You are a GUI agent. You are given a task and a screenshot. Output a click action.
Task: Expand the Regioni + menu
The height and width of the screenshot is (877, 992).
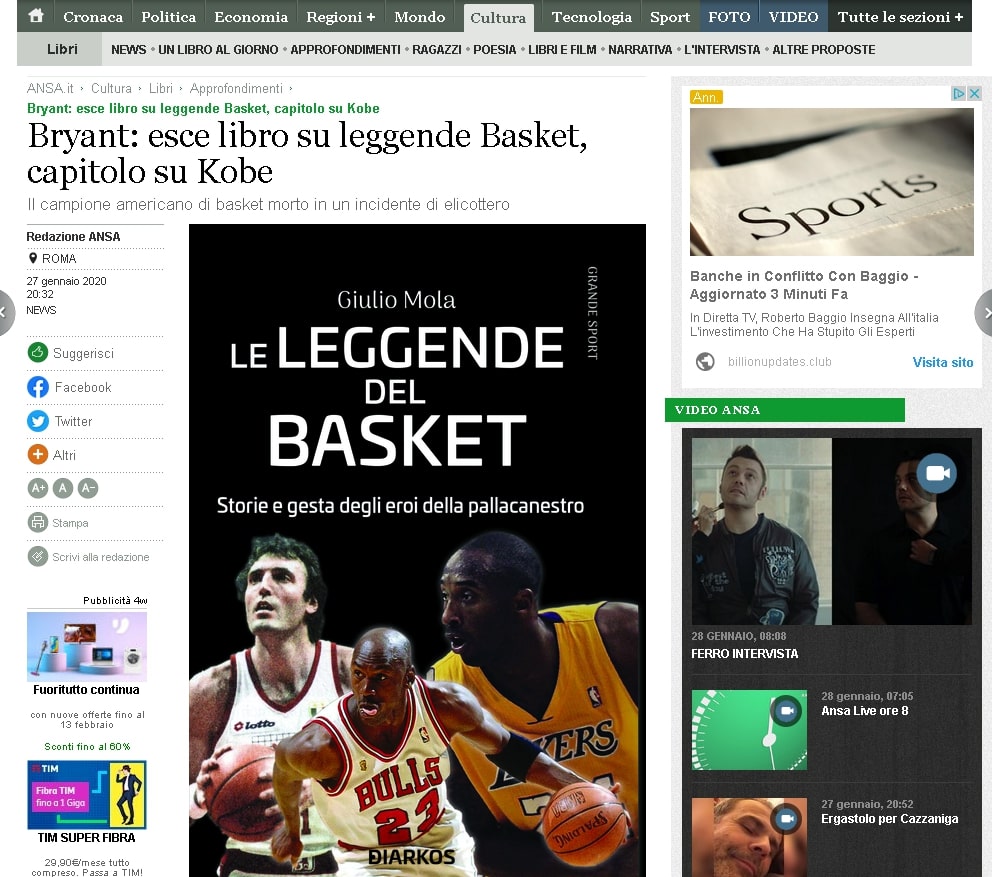point(340,17)
